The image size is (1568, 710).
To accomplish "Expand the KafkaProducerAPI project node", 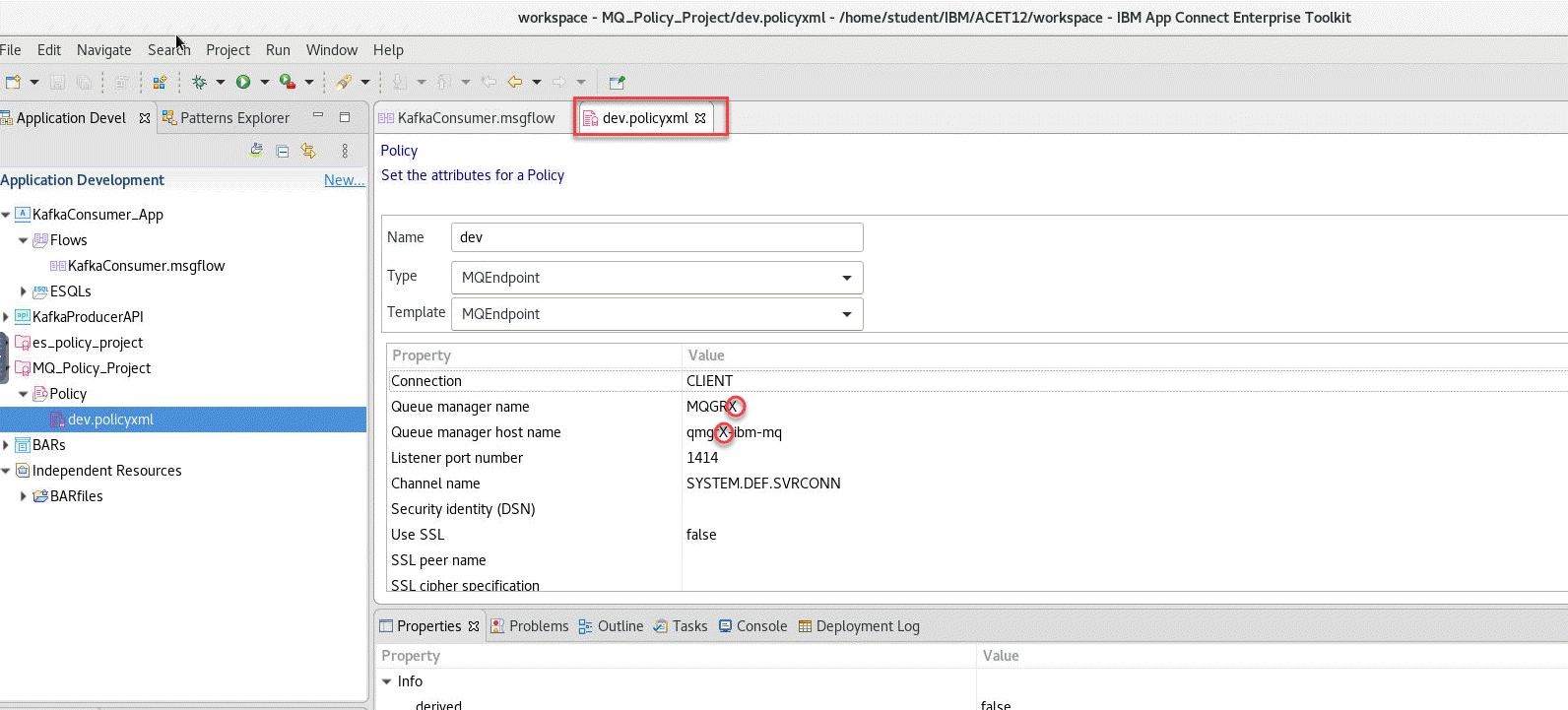I will pos(6,317).
